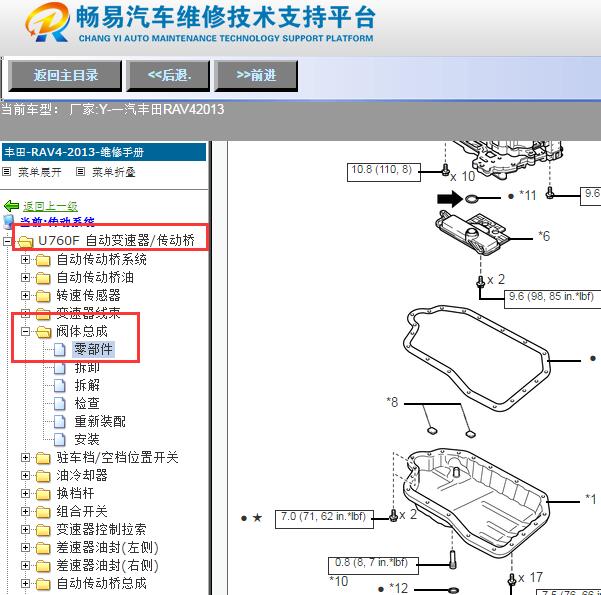Expand the 变速器控制拉索 folder
Screen dimensions: 601x595
[x=25, y=529]
